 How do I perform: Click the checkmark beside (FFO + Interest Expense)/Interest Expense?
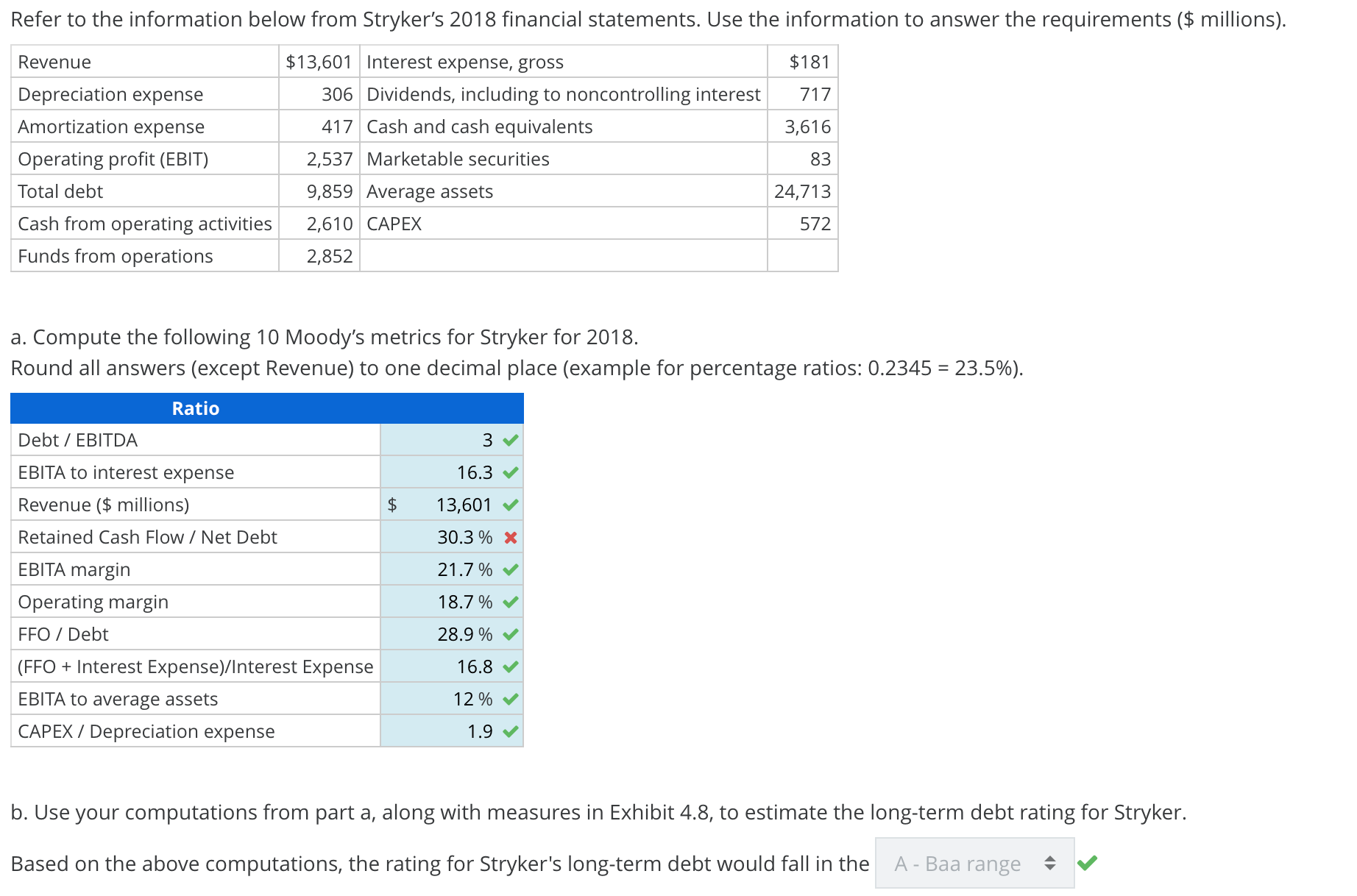click(x=510, y=666)
